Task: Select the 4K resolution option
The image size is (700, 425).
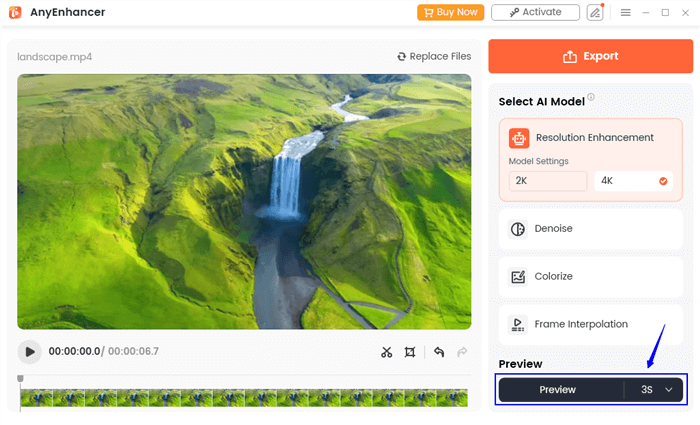Action: click(632, 181)
